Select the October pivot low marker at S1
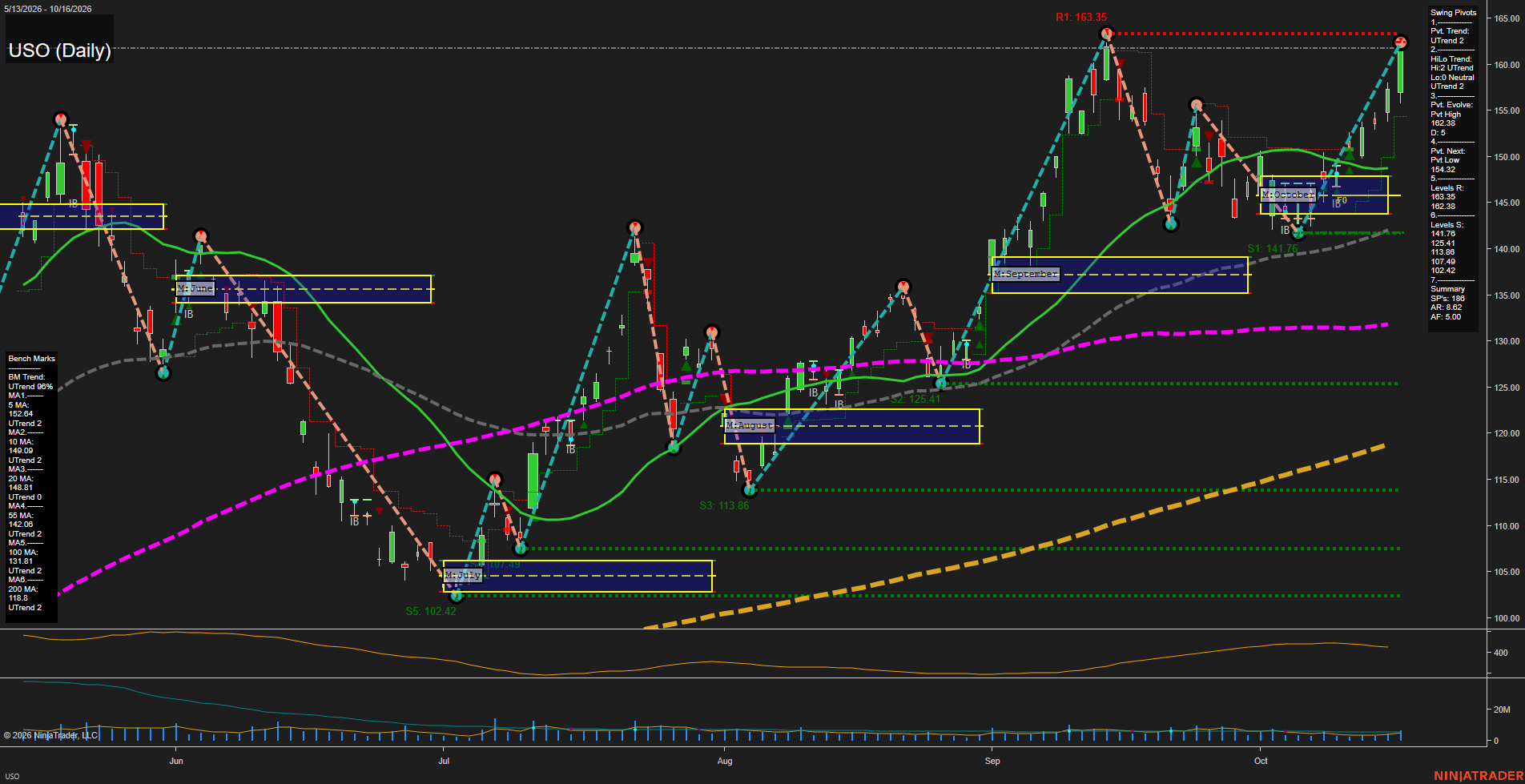This screenshot has width=1525, height=784. coord(1298,233)
